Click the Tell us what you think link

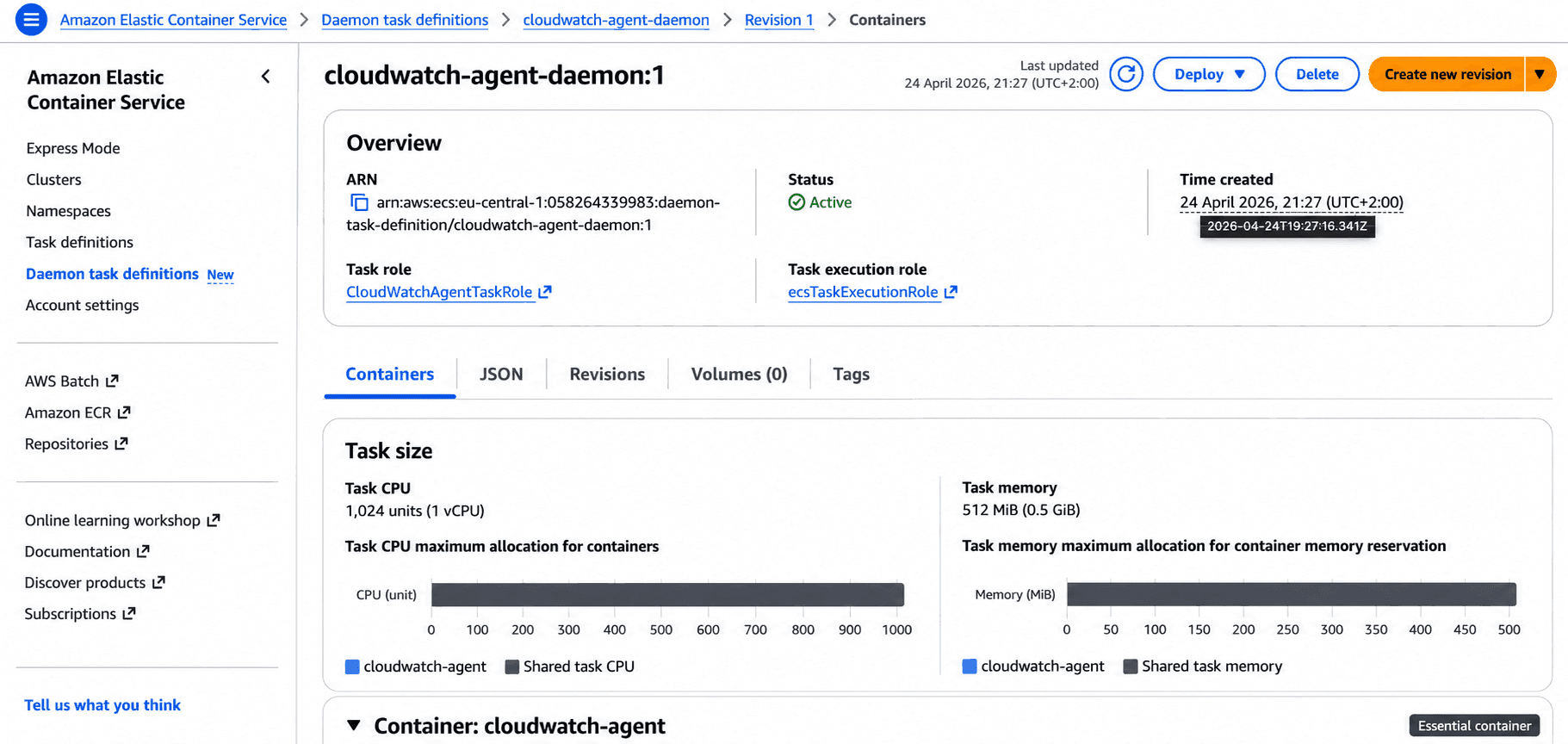pos(102,705)
